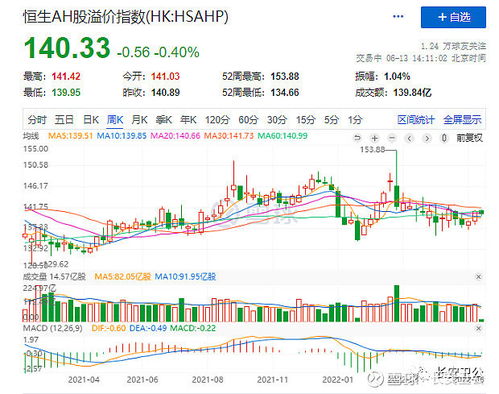This screenshot has width=499, height=394.
Task: Close the 成交量 volume panel
Action: pos(478,277)
